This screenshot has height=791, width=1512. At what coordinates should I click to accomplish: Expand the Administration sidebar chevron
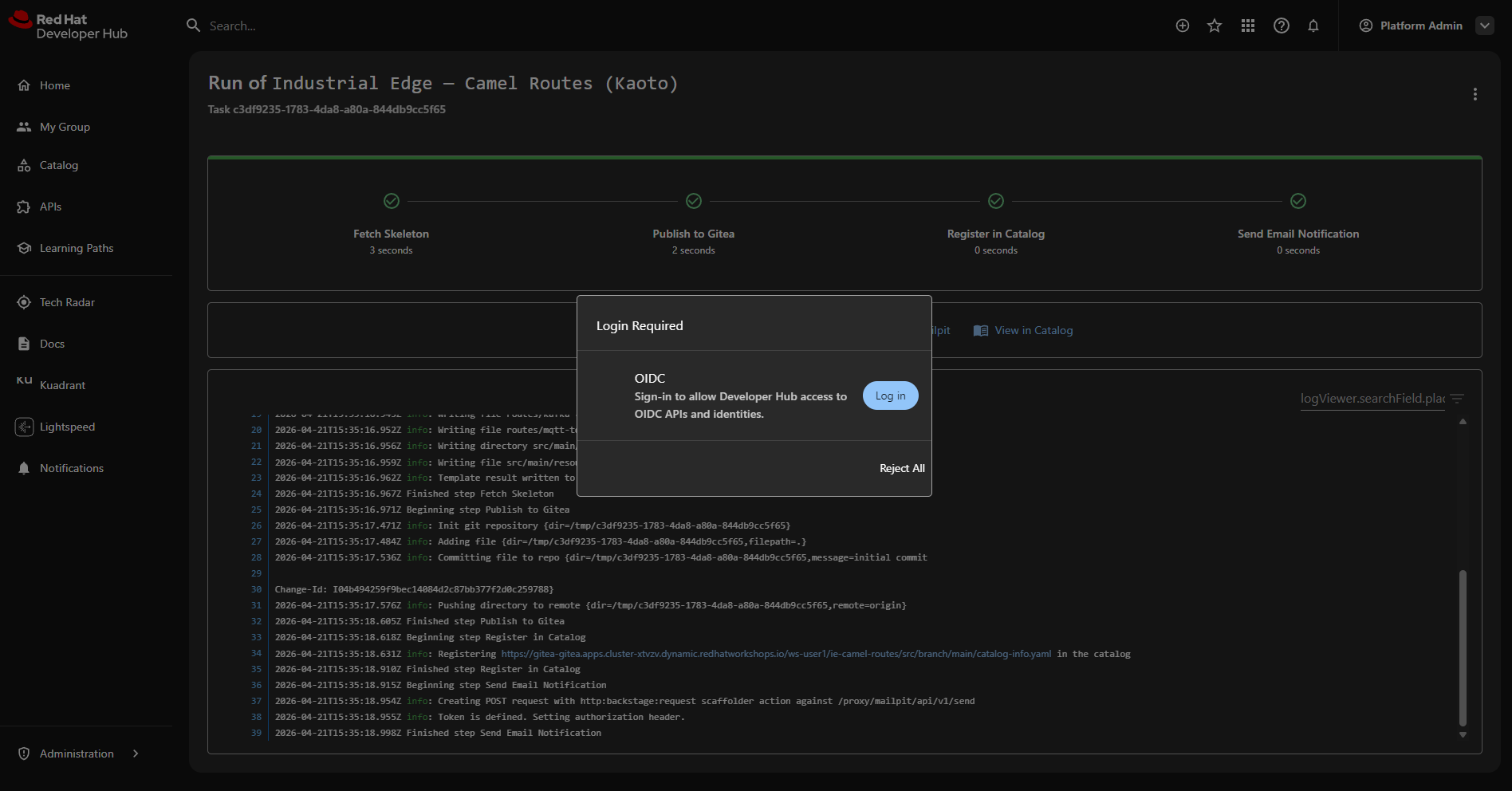click(136, 754)
